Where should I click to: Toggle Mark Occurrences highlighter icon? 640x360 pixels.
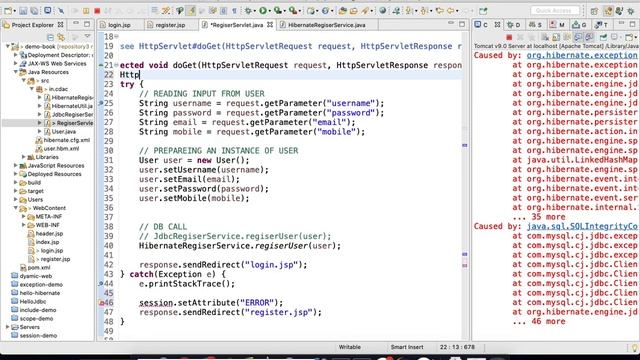pyautogui.click(x=191, y=11)
